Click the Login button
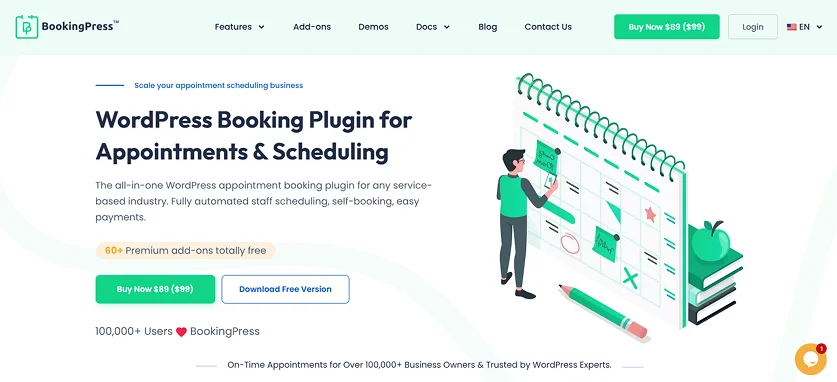Viewport: 837px width, 382px height. (753, 27)
